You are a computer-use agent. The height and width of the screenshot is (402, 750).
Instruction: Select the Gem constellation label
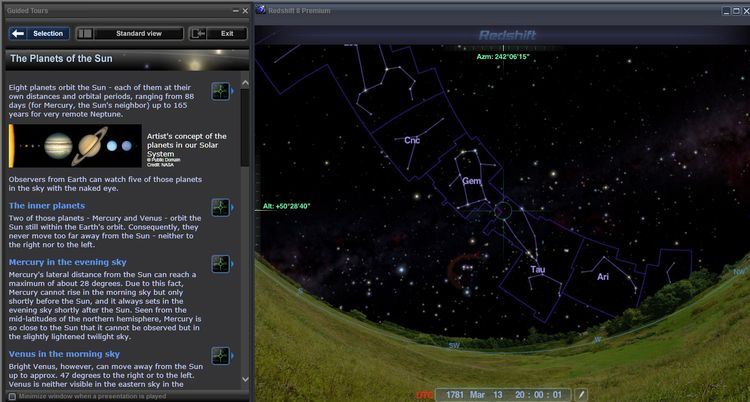click(x=471, y=181)
